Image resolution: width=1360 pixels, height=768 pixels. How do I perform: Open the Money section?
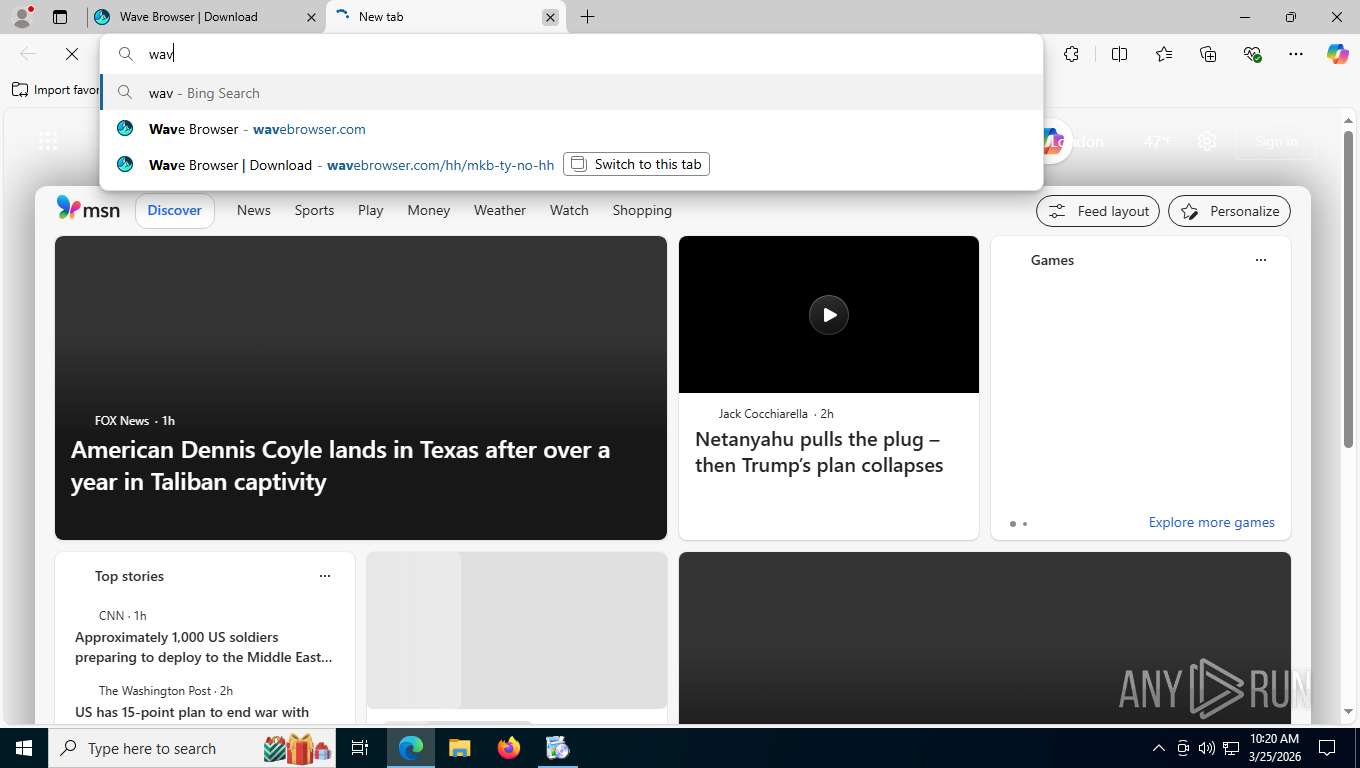pyautogui.click(x=429, y=210)
